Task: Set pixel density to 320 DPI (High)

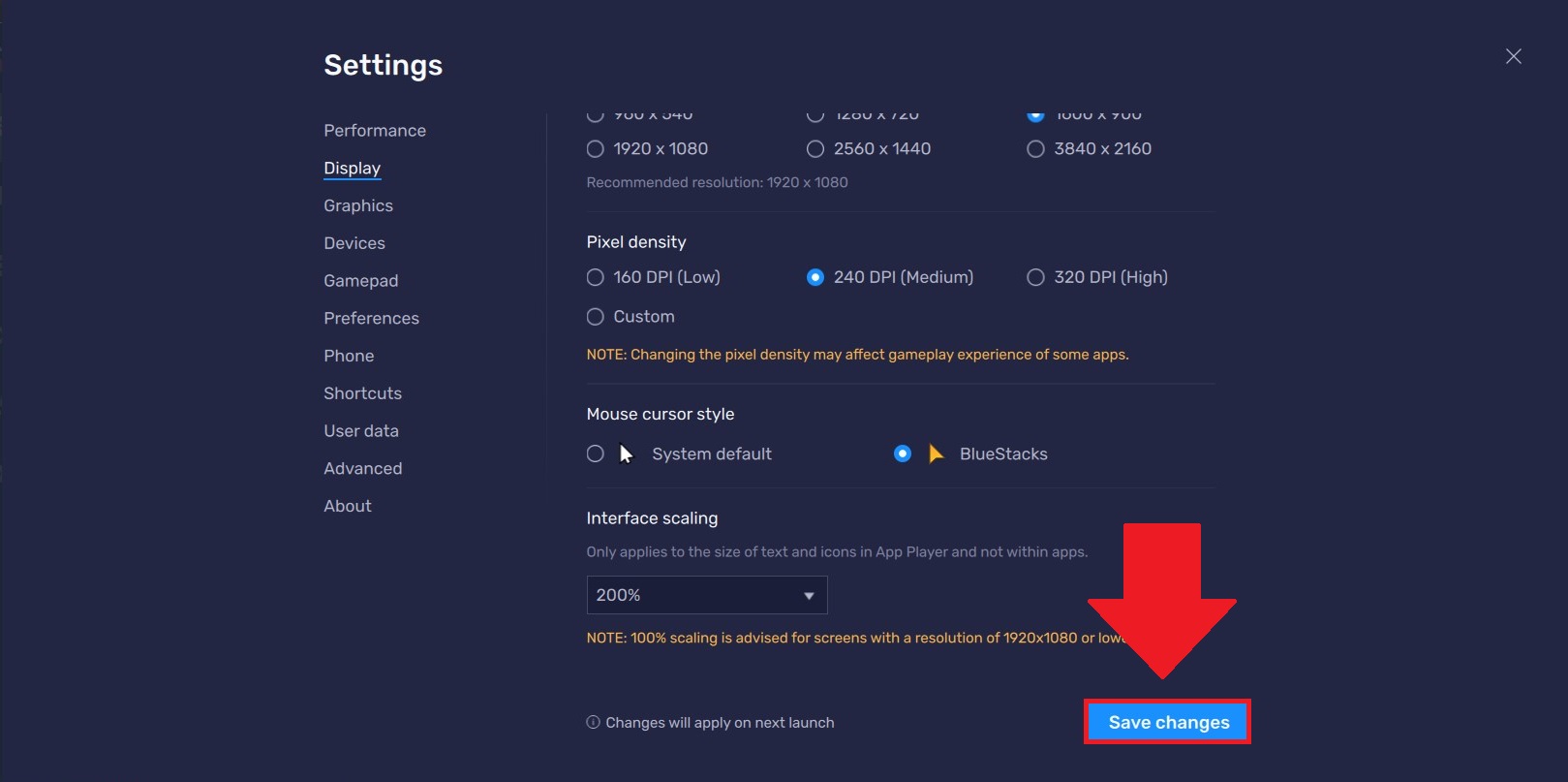Action: (x=1035, y=278)
